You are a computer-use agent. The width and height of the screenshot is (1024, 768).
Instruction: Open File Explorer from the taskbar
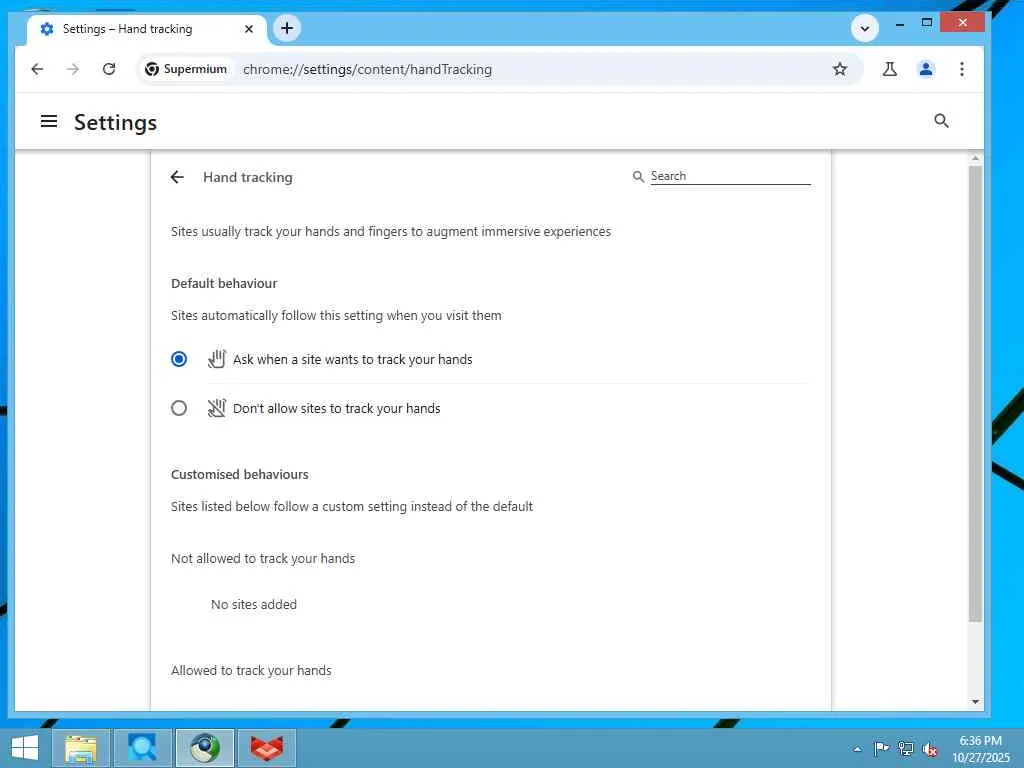coord(81,748)
